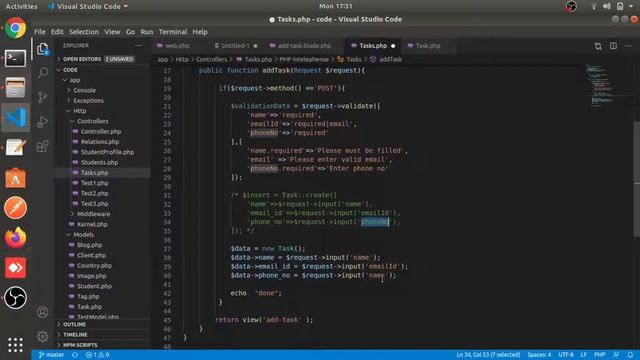
Task: Change encoding via UTF-8 status item
Action: coord(566,355)
